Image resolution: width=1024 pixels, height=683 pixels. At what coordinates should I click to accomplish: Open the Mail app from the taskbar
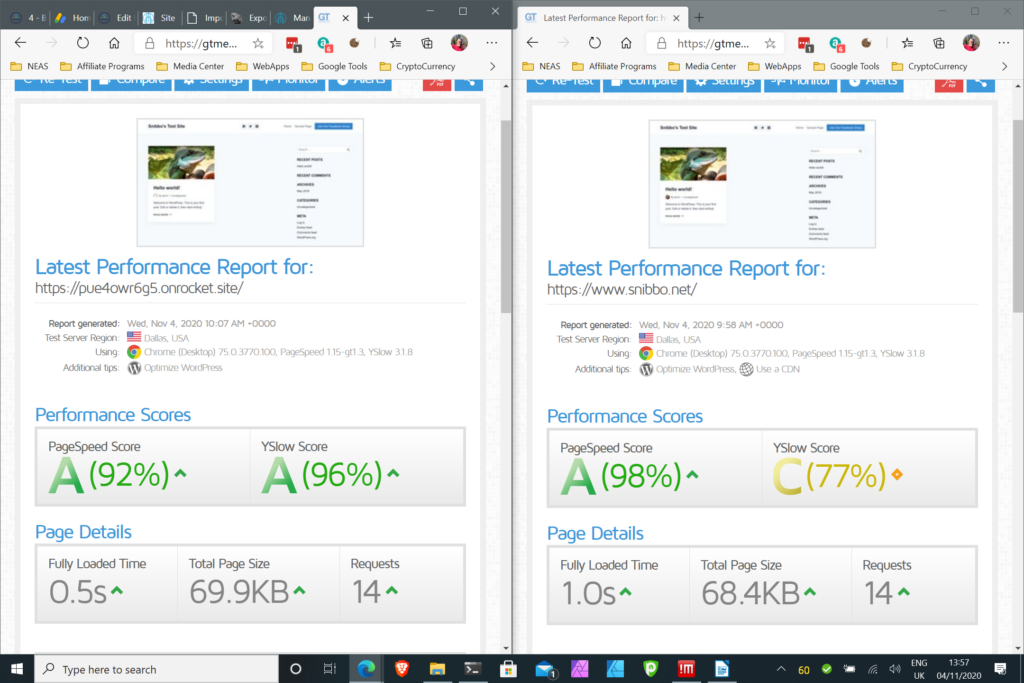(x=545, y=669)
